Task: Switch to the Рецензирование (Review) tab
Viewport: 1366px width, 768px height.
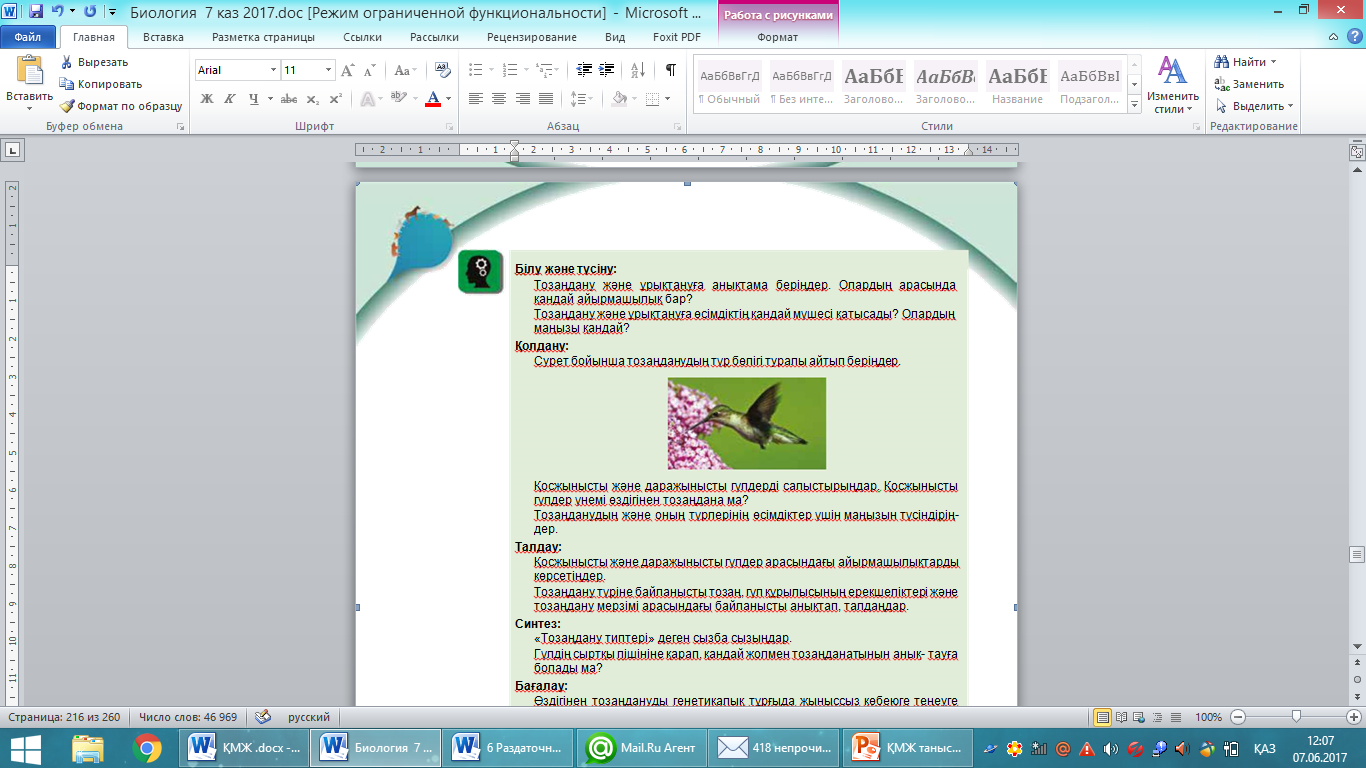Action: pyautogui.click(x=531, y=37)
